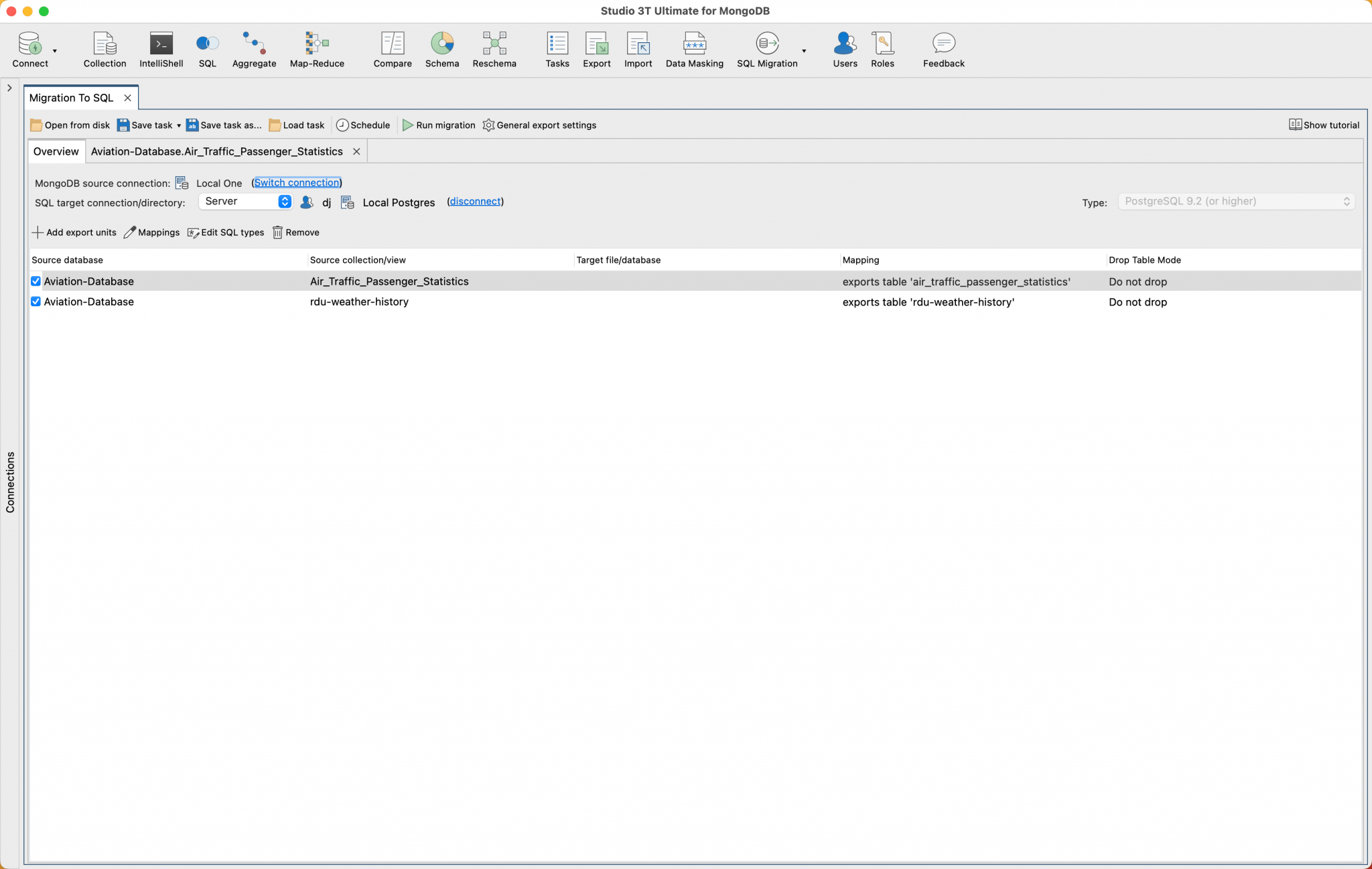Disconnect from Local Postgres
1372x869 pixels.
(x=474, y=201)
